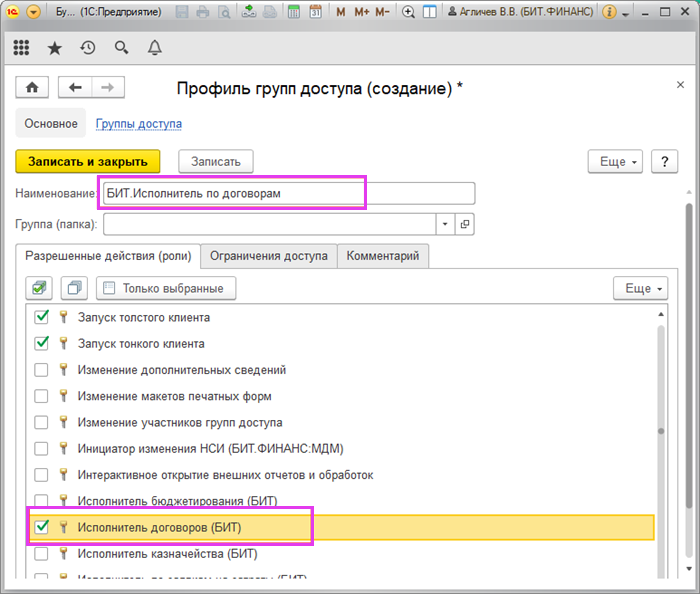Viewport: 700px width, 594px height.
Task: Switch to 'Комментарий' tab
Action: point(383,256)
